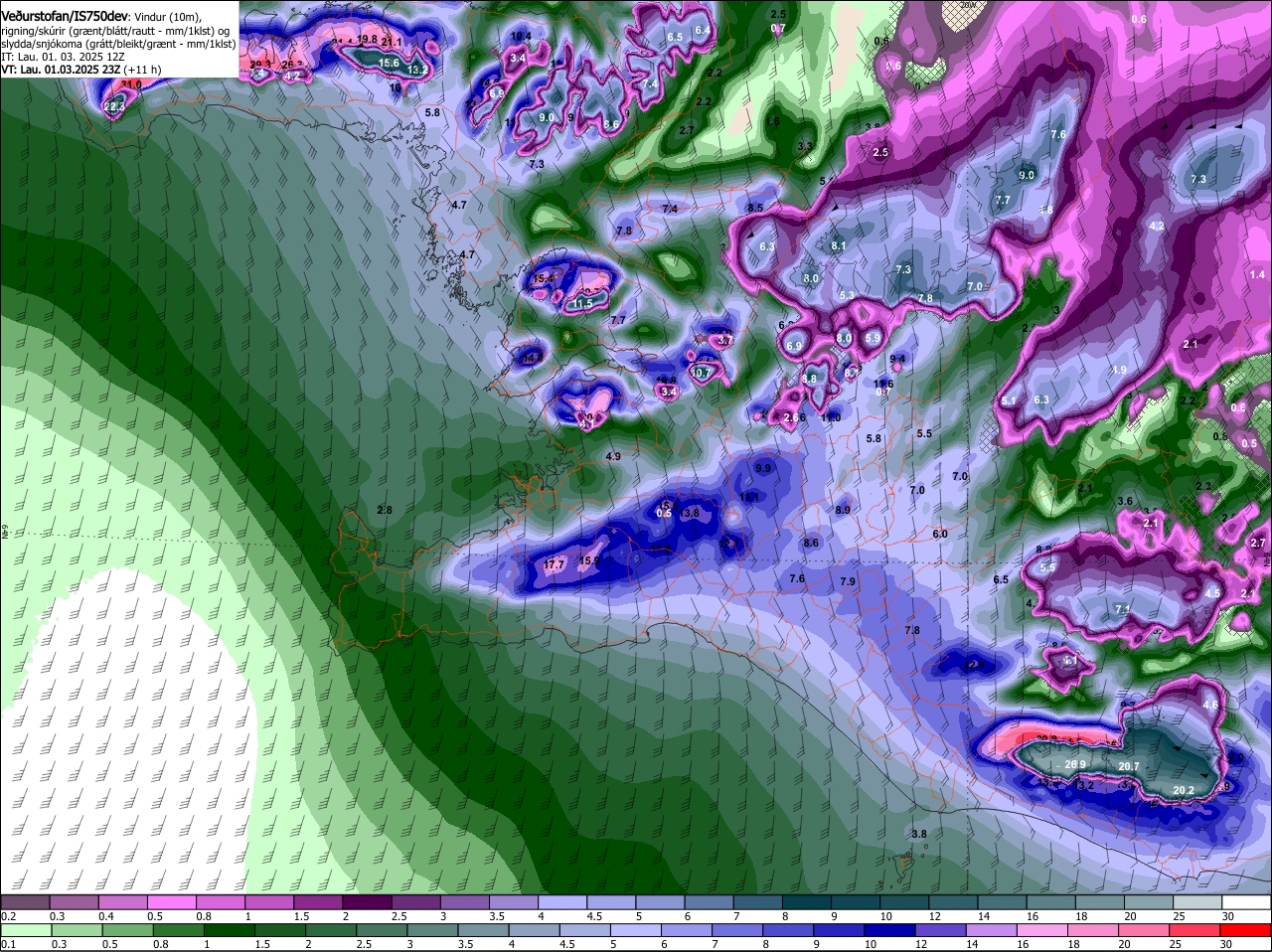
Task: Click the '26.9' value on the map
Action: (x=1075, y=764)
